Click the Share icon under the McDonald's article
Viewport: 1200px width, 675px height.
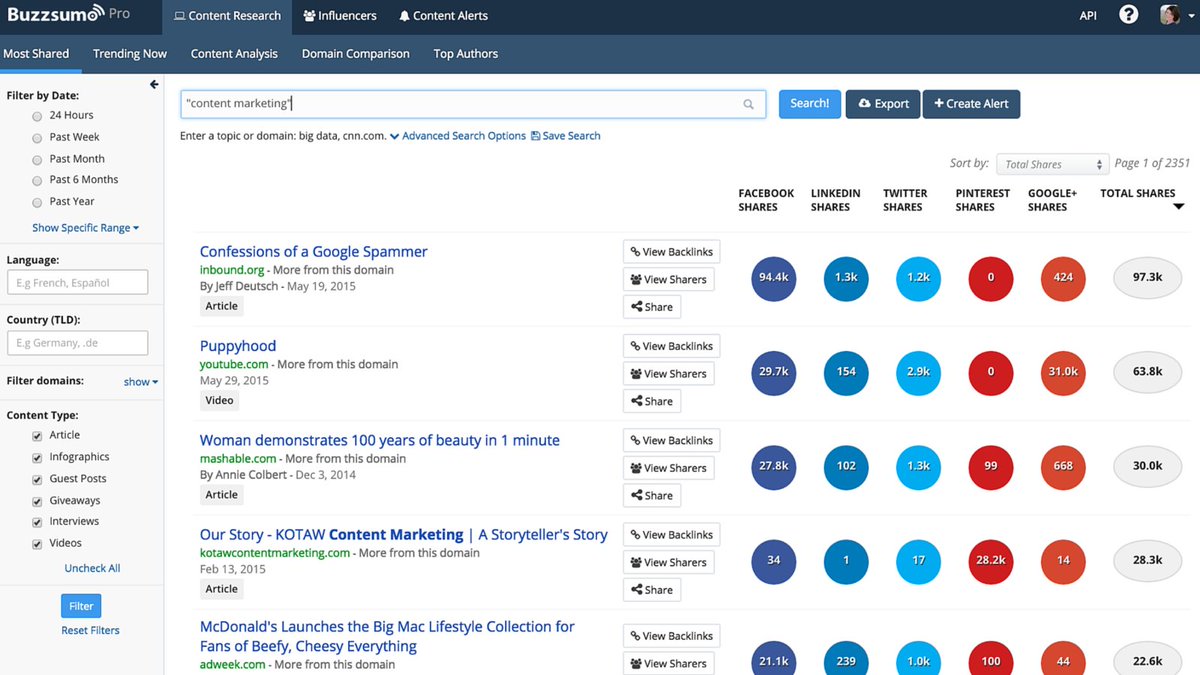(651, 673)
